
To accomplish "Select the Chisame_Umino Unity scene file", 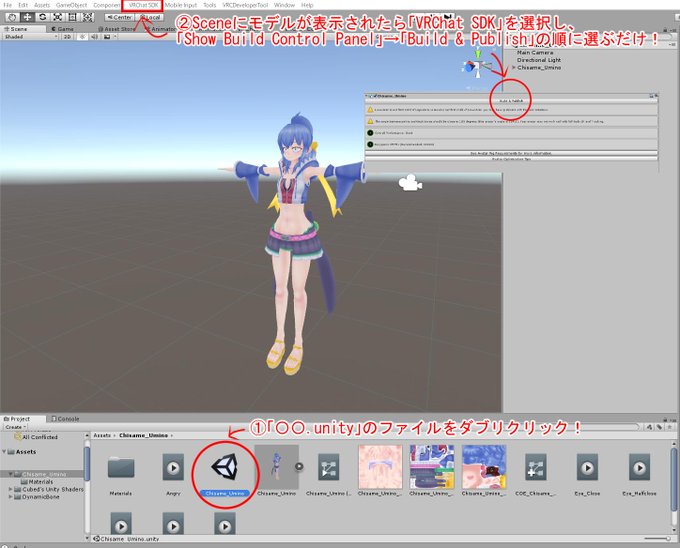I will (224, 468).
